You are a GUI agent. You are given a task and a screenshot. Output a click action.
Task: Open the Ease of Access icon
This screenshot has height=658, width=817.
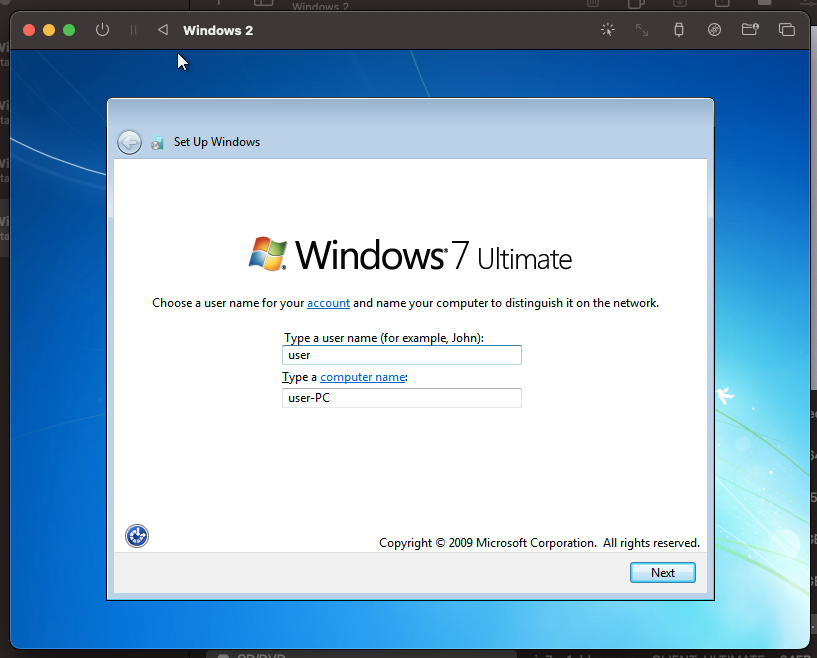click(137, 536)
